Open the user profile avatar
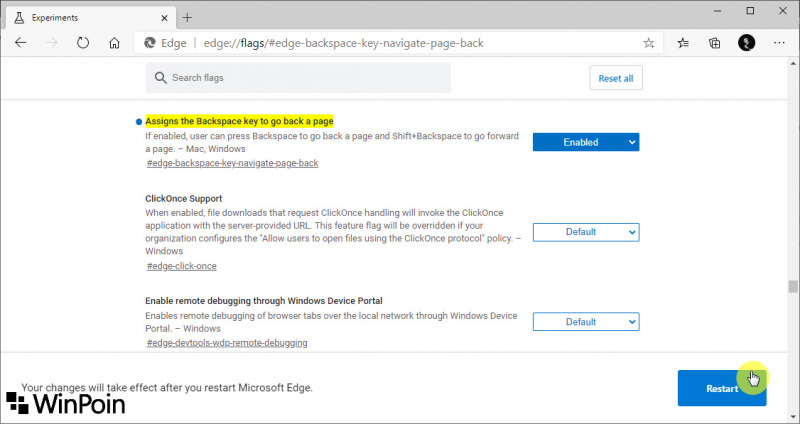This screenshot has height=424, width=800. click(746, 43)
